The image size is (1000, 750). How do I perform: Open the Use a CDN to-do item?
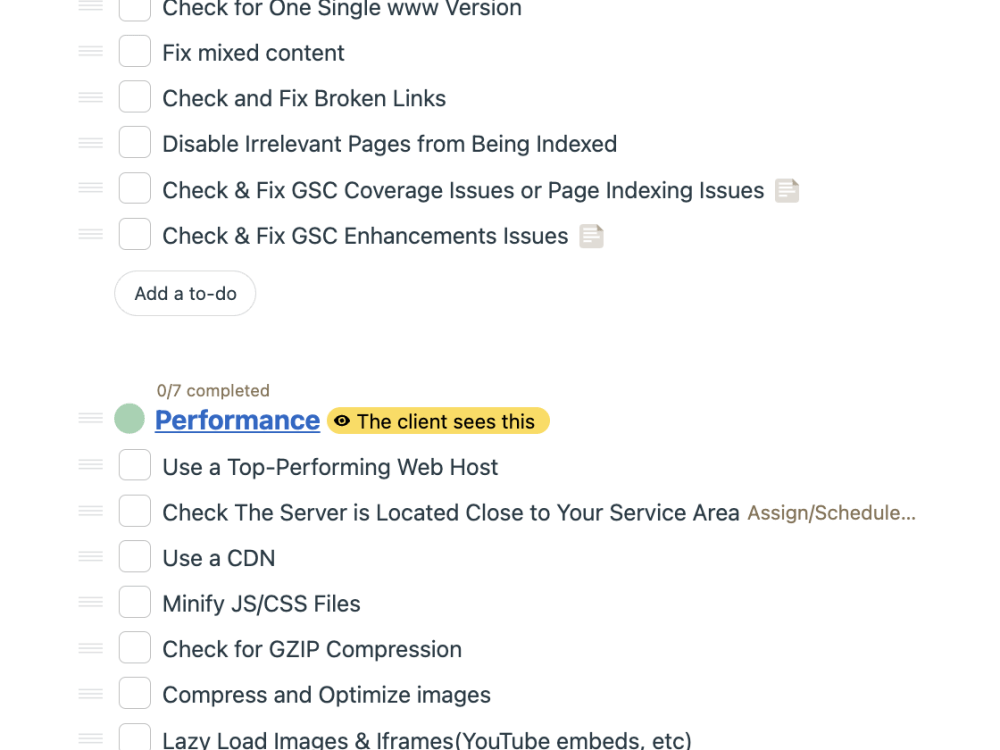pos(219,558)
